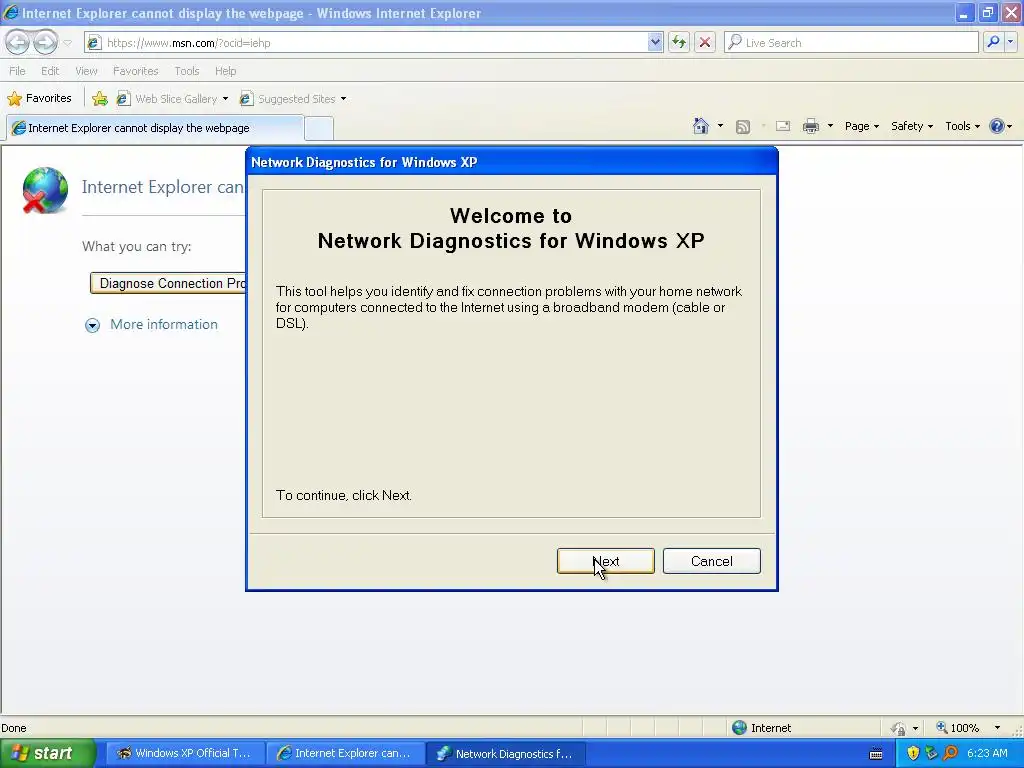Image resolution: width=1024 pixels, height=768 pixels.
Task: Open the Suggested Sites link
Action: pos(288,99)
